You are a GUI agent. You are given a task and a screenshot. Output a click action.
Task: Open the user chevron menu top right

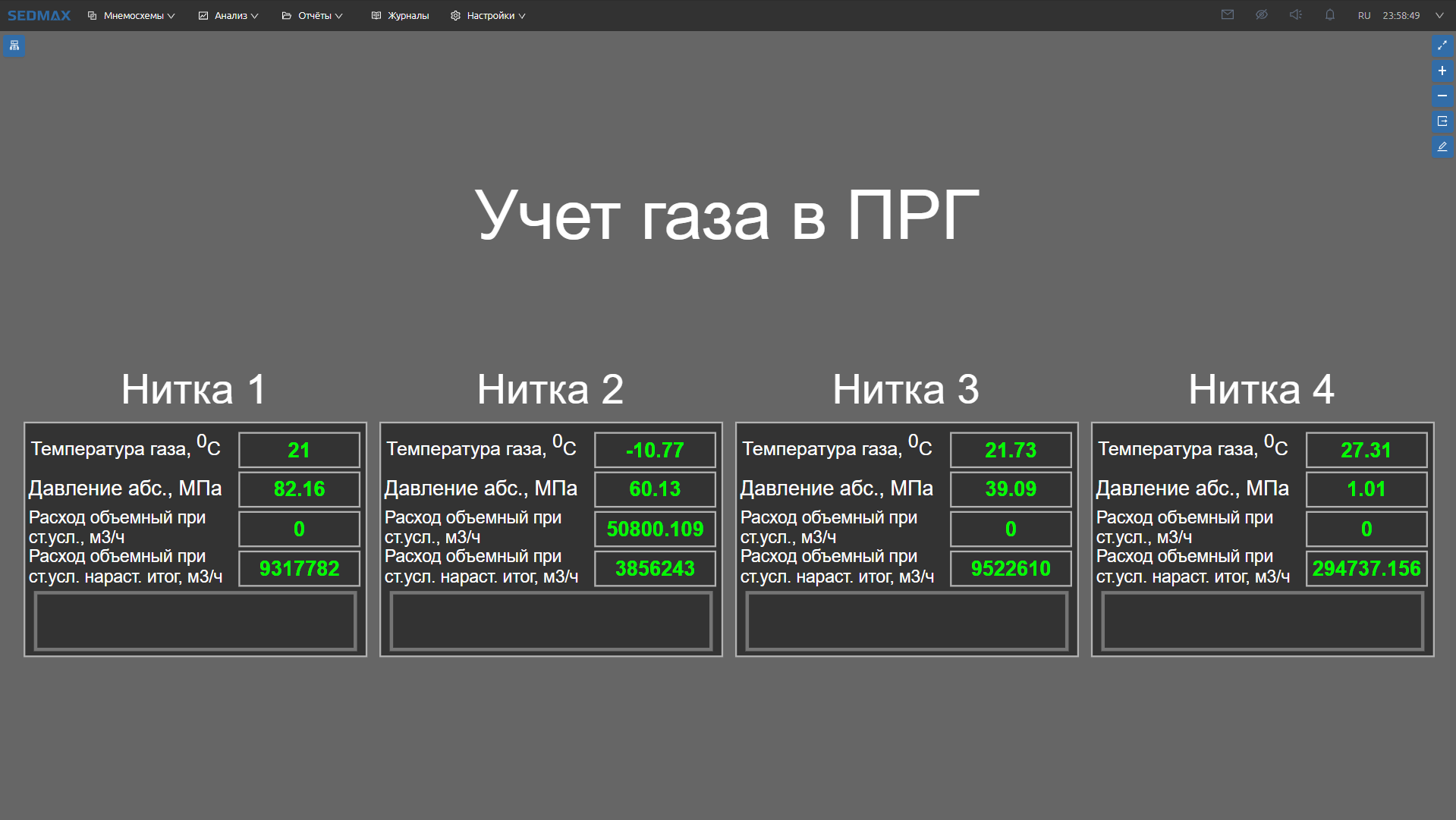(x=1439, y=14)
